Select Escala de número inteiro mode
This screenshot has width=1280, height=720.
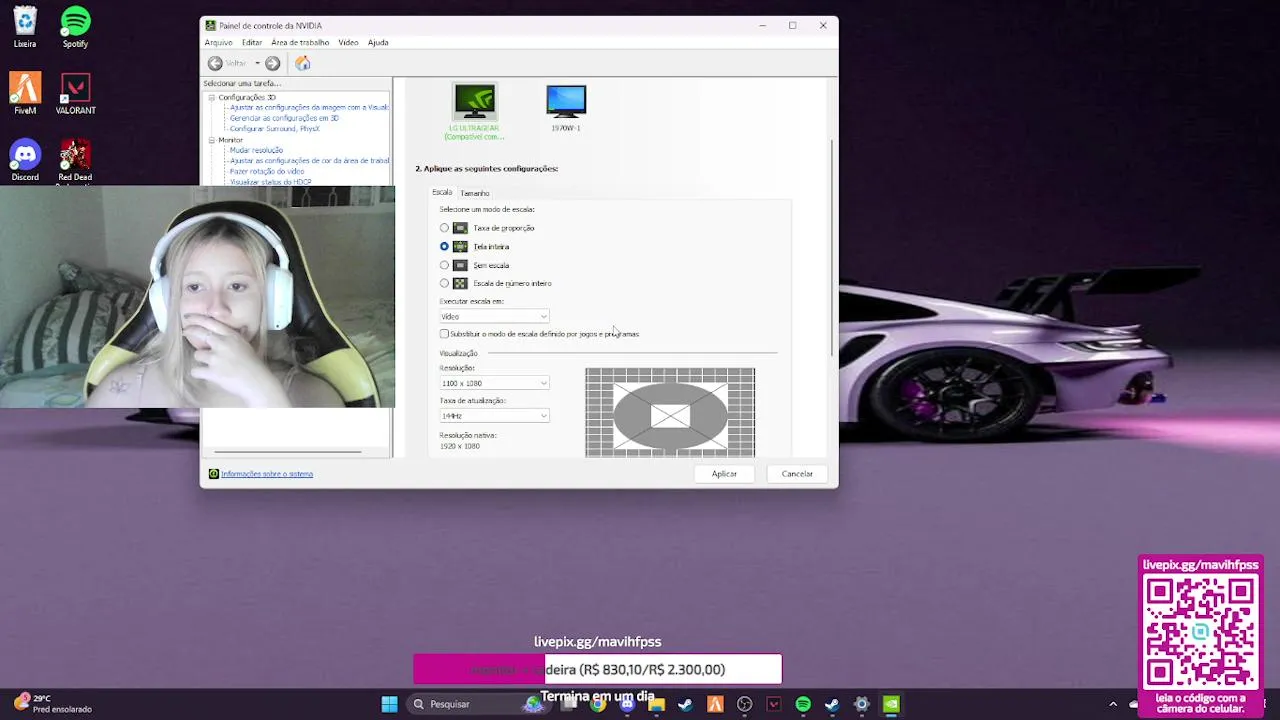tap(444, 283)
